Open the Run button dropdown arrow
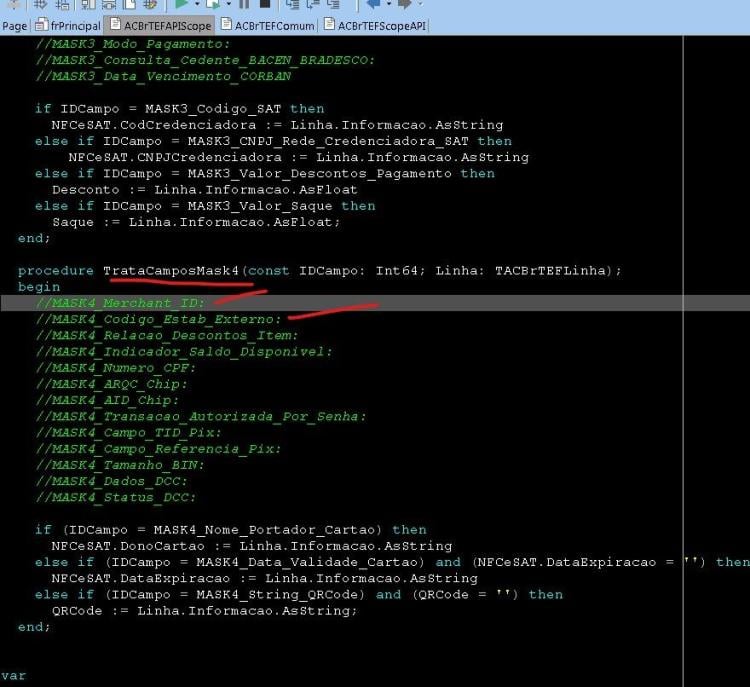Viewport: 750px width, 687px height. [x=197, y=4]
